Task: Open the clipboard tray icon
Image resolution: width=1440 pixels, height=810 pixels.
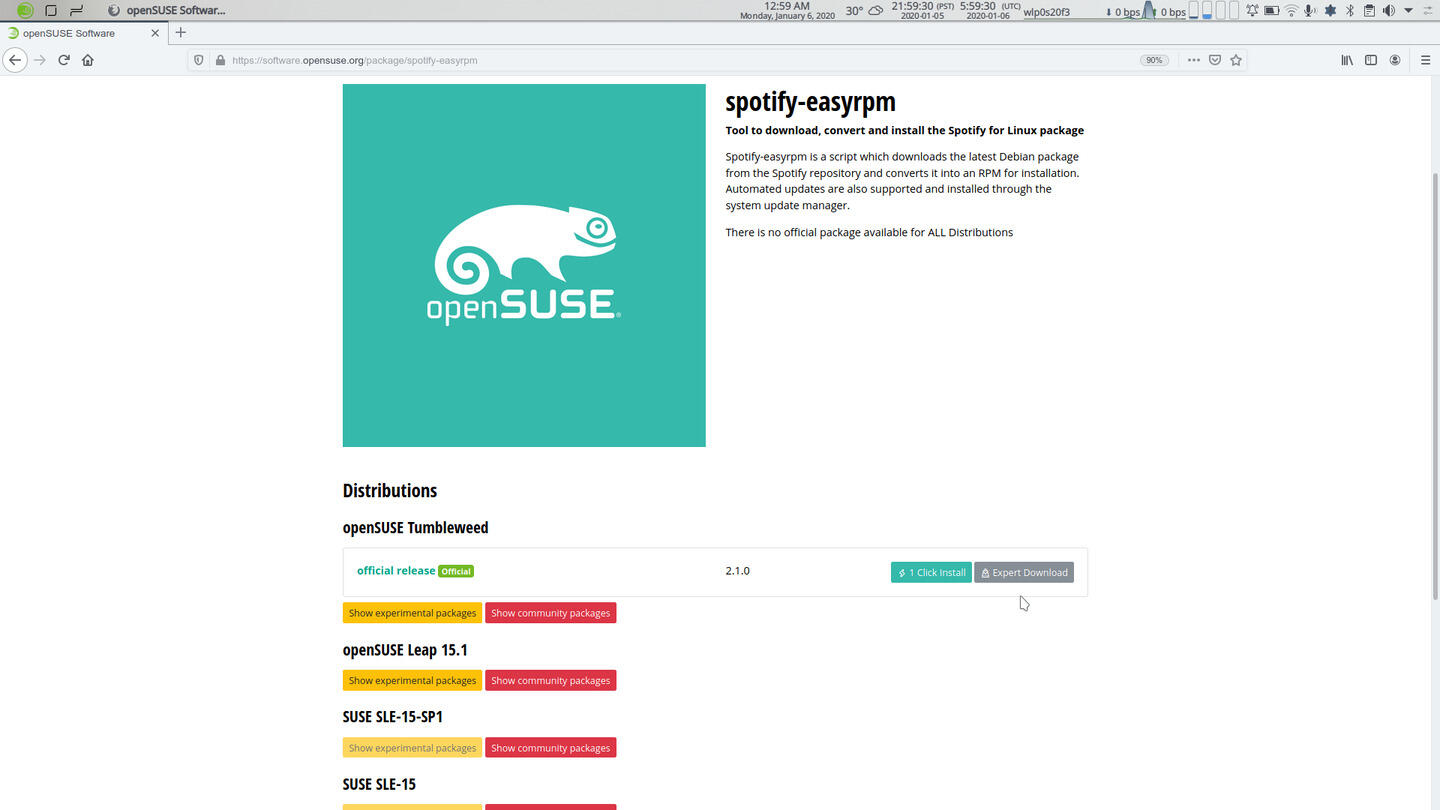Action: 1369,10
